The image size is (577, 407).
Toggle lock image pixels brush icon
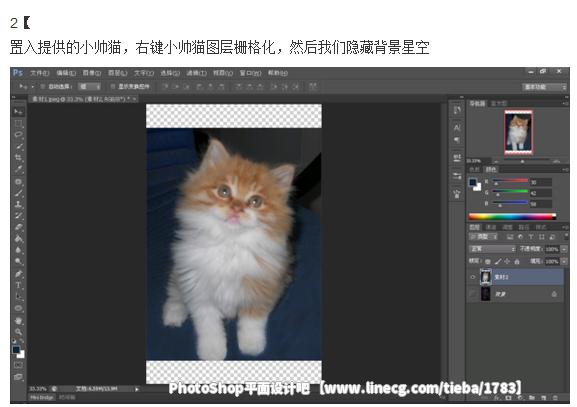498,262
